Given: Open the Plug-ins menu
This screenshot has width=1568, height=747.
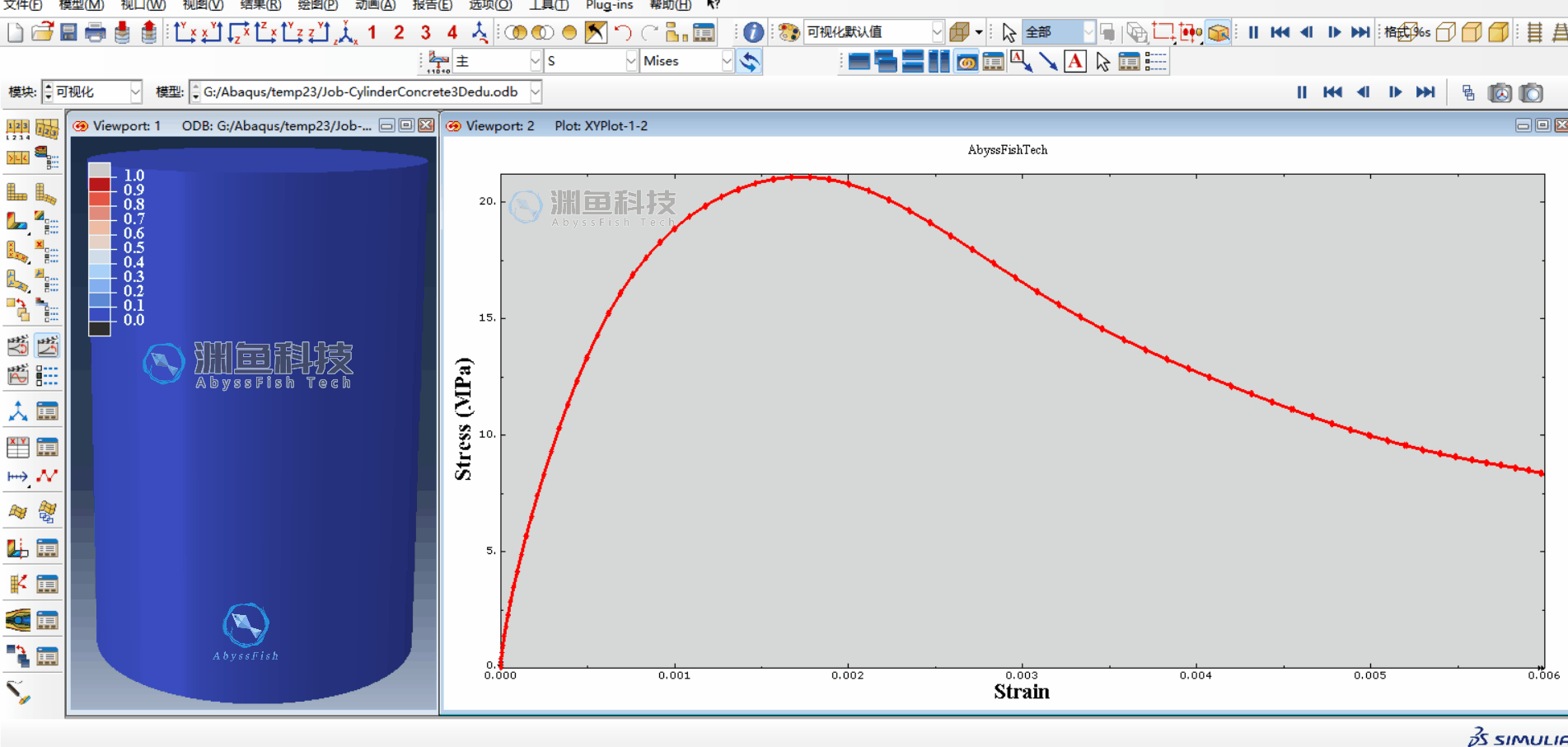Looking at the screenshot, I should coord(609,5).
